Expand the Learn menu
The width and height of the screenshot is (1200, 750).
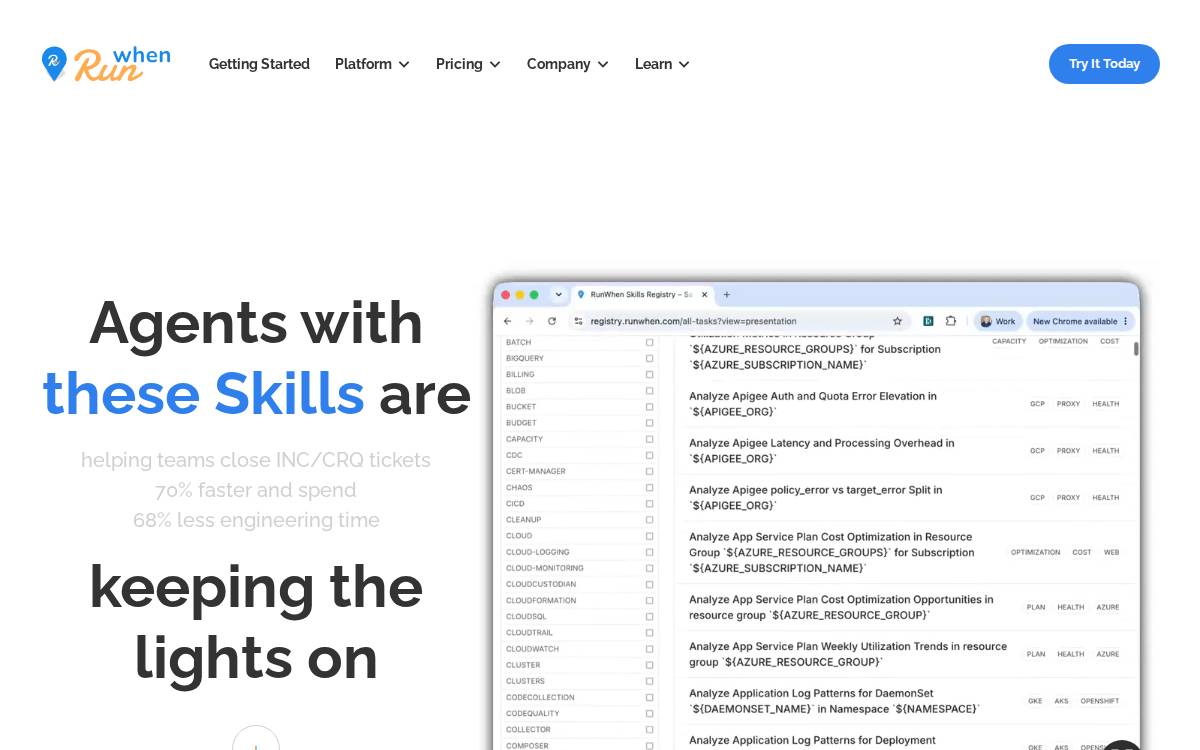point(662,64)
